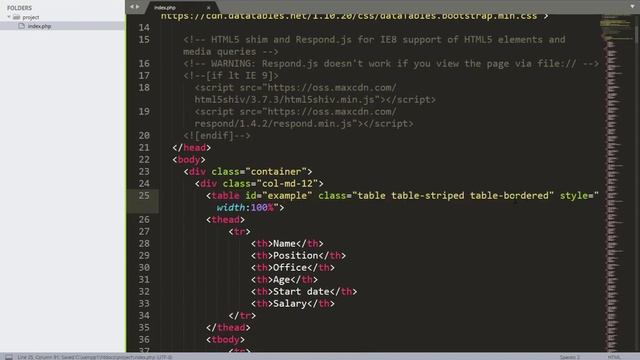Image resolution: width=640 pixels, height=360 pixels.
Task: Click the Position header cell text
Action: [296, 256]
